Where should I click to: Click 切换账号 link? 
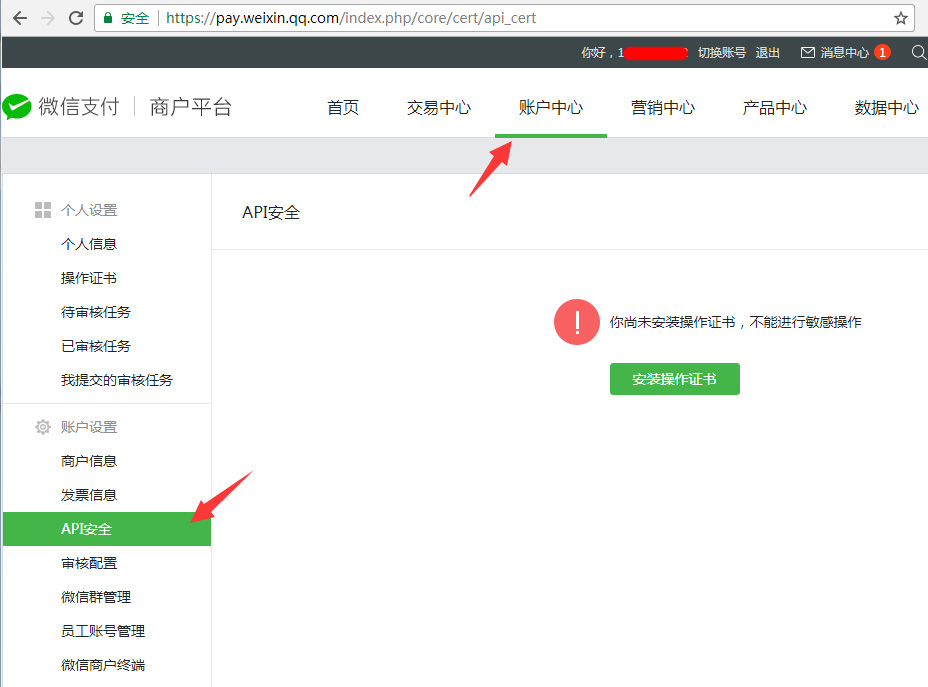point(721,52)
